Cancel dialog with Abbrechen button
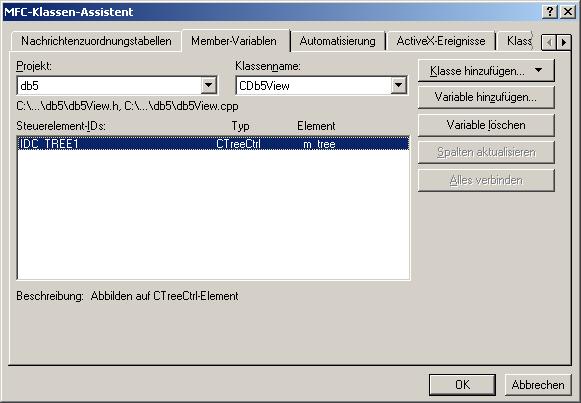Viewport: 581px width, 403px height. [538, 385]
